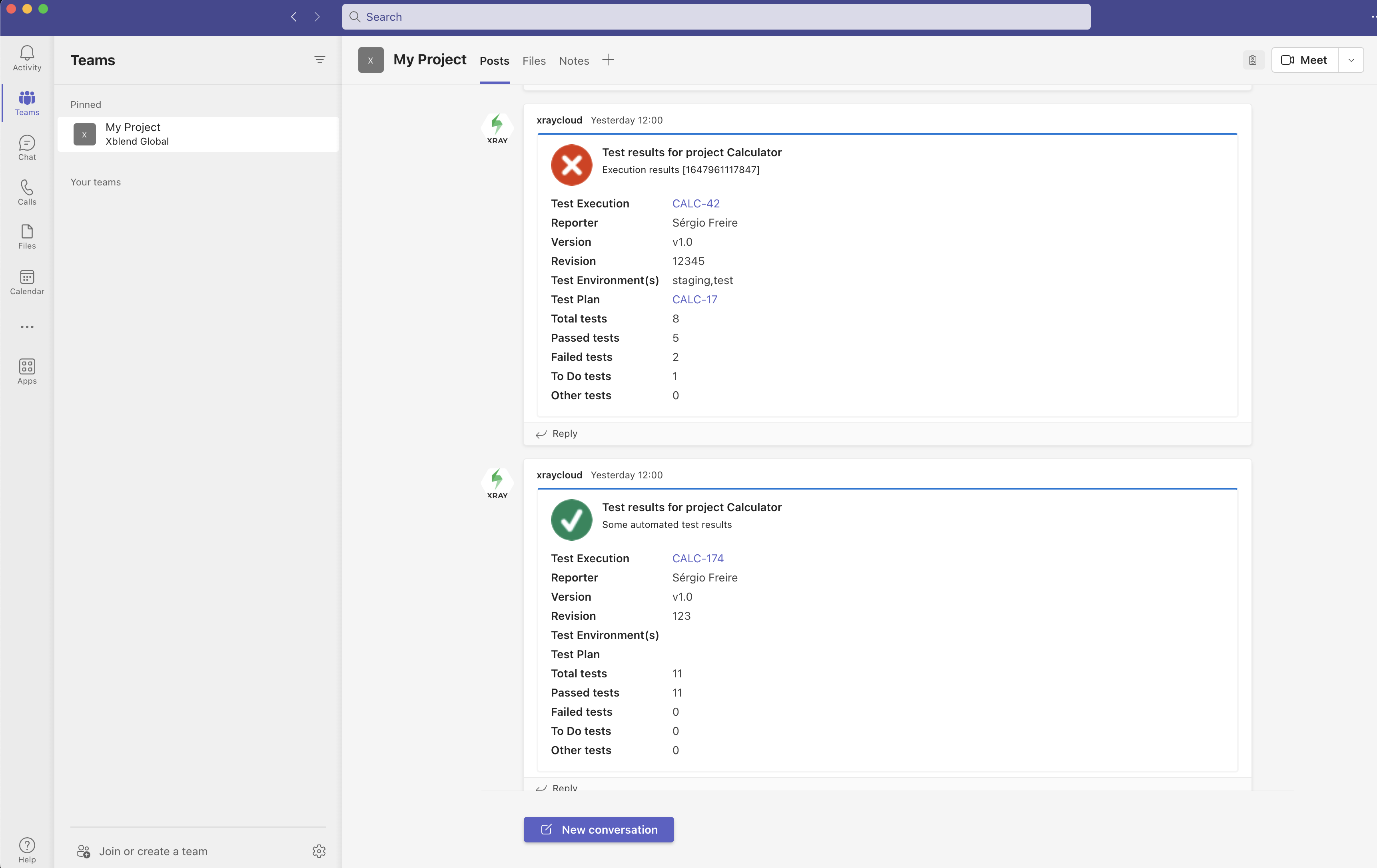Click Join or create a team
Screen dimensions: 1377x868
[153, 852]
